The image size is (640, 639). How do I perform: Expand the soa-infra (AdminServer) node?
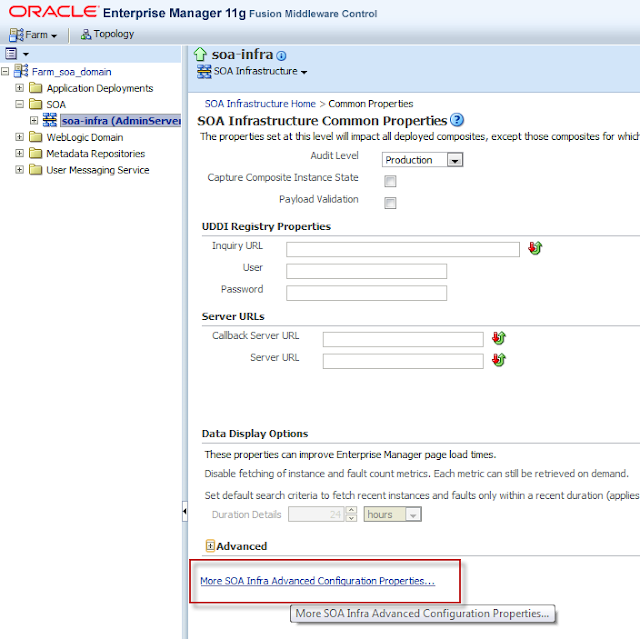click(34, 120)
